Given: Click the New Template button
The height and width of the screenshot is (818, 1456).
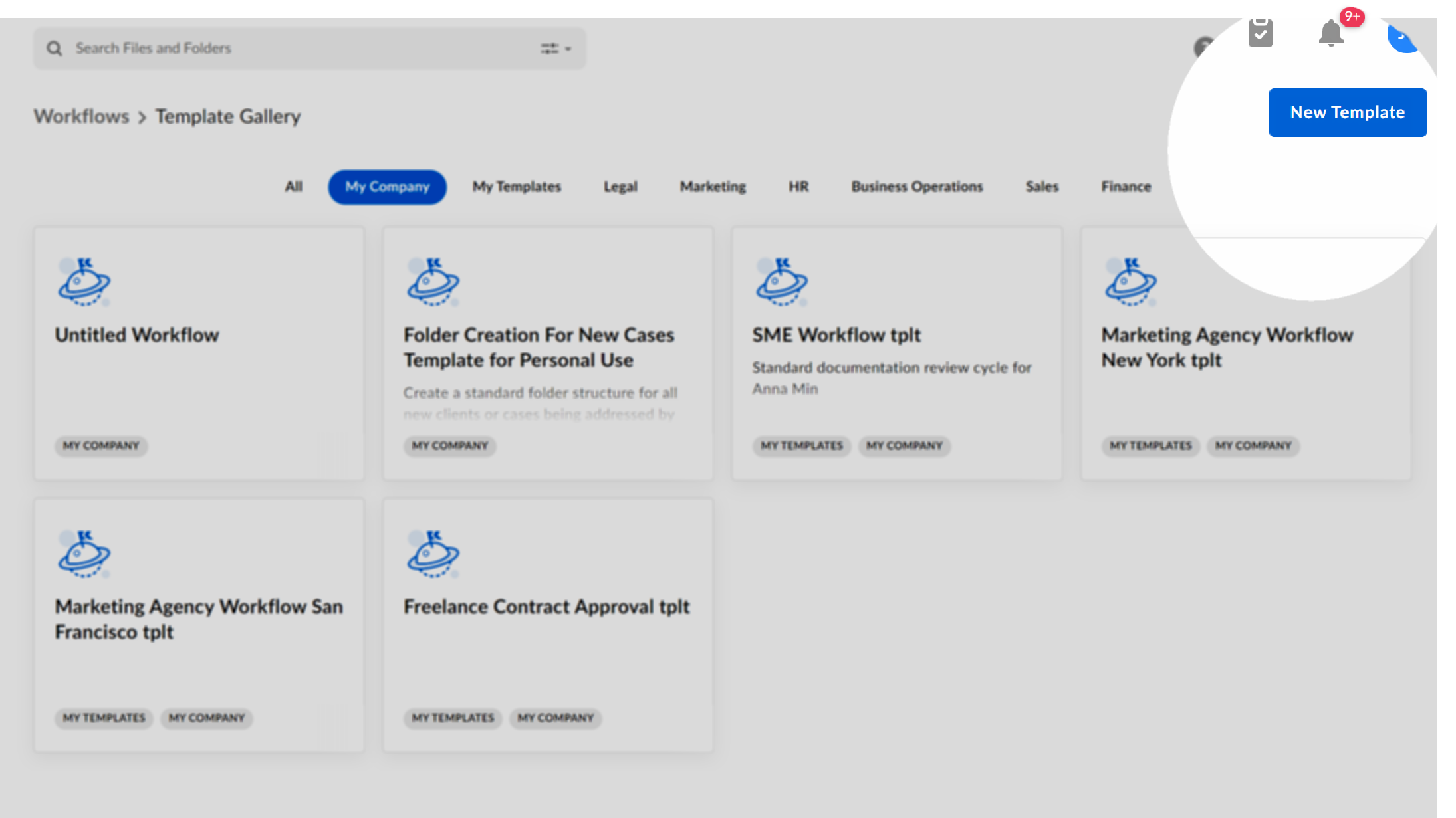Looking at the screenshot, I should pyautogui.click(x=1347, y=112).
